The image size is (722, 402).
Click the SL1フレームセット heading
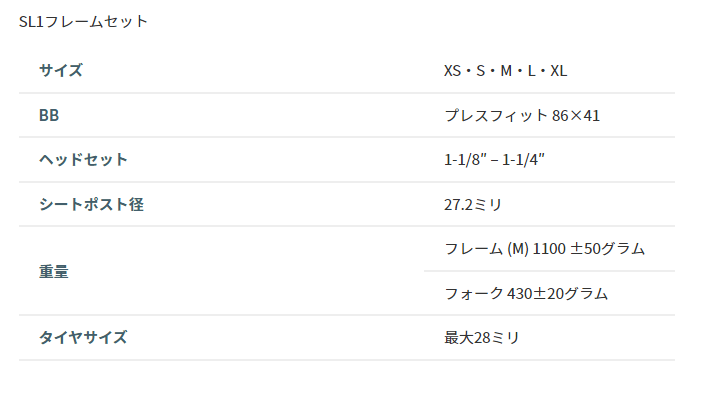point(83,22)
